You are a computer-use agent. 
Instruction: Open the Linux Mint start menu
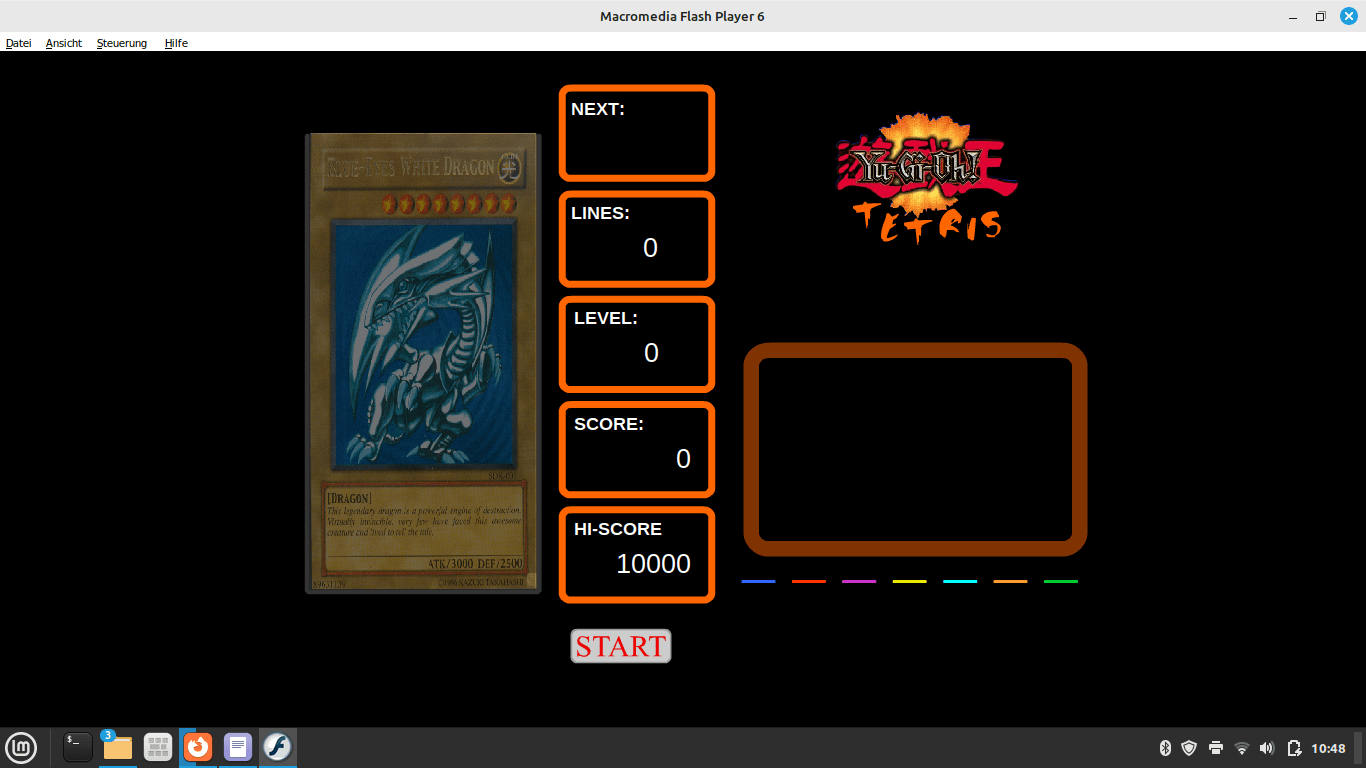21,747
